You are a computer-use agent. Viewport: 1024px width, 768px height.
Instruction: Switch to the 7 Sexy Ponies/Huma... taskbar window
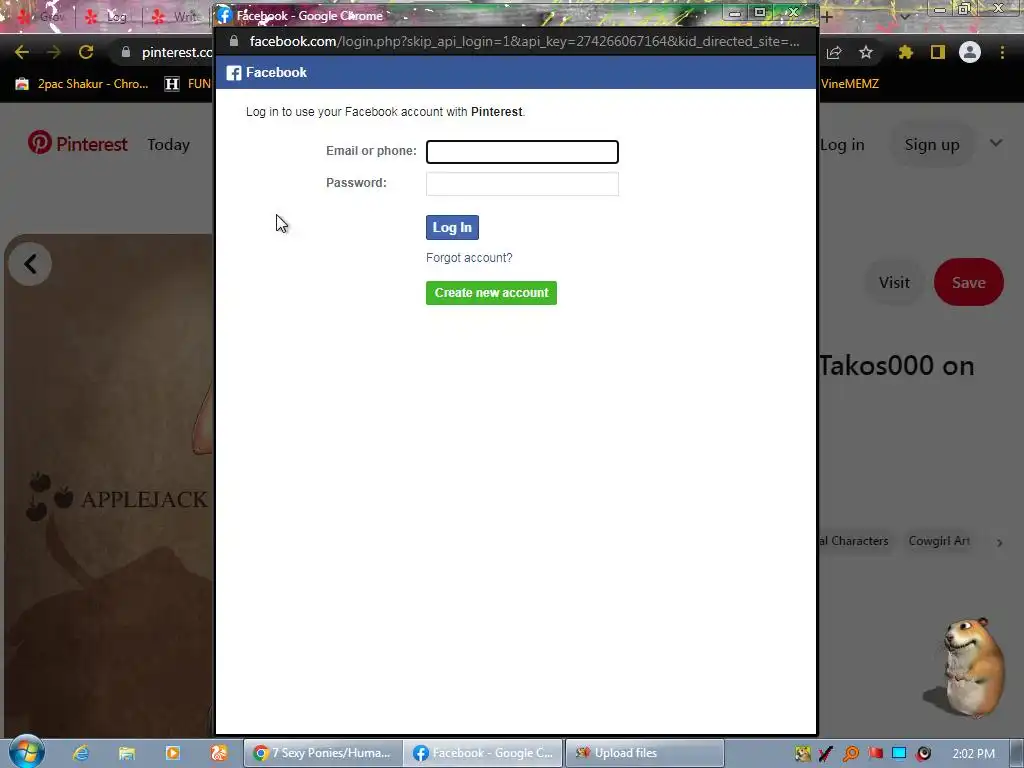(x=323, y=753)
